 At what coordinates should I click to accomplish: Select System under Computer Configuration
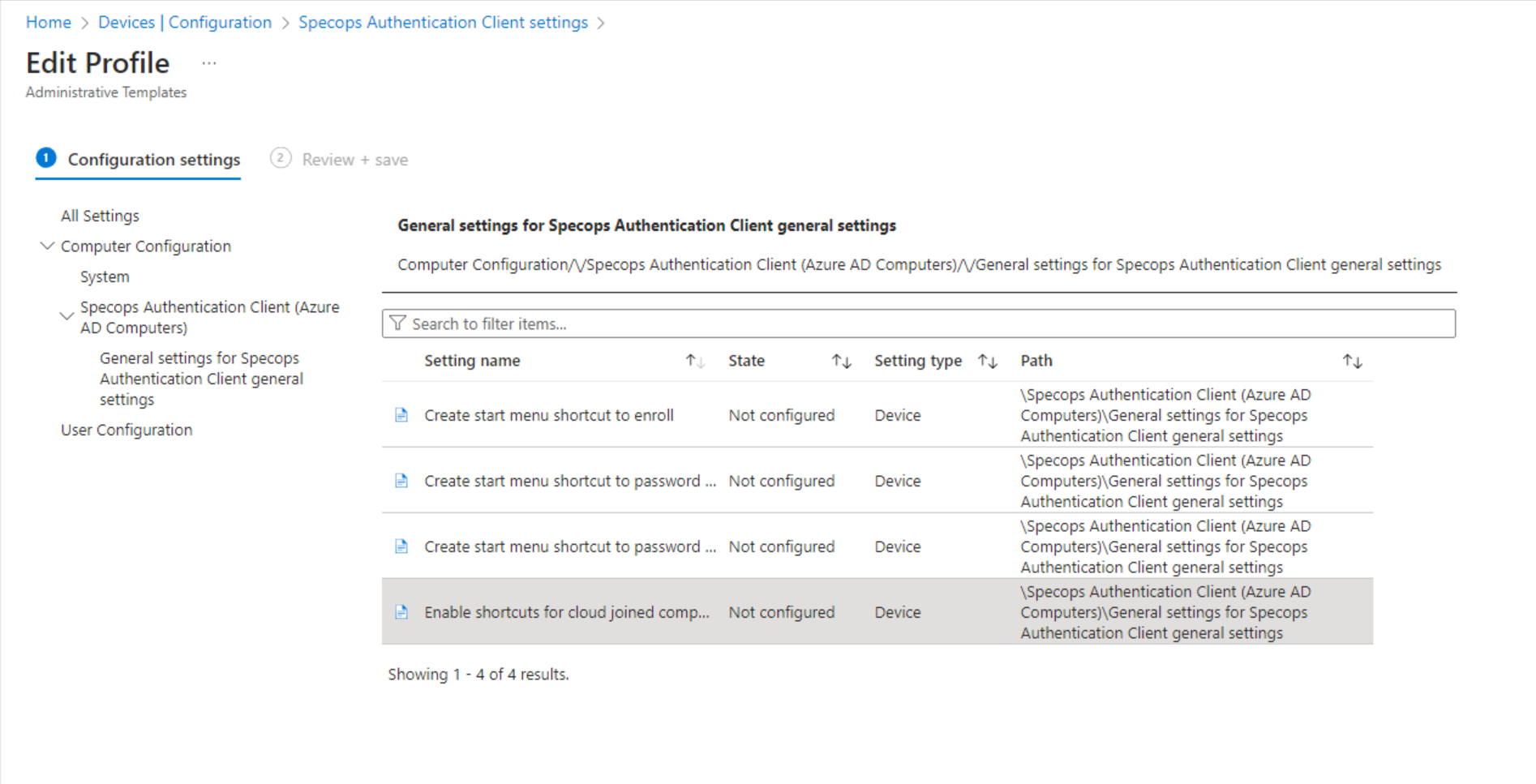coord(105,276)
